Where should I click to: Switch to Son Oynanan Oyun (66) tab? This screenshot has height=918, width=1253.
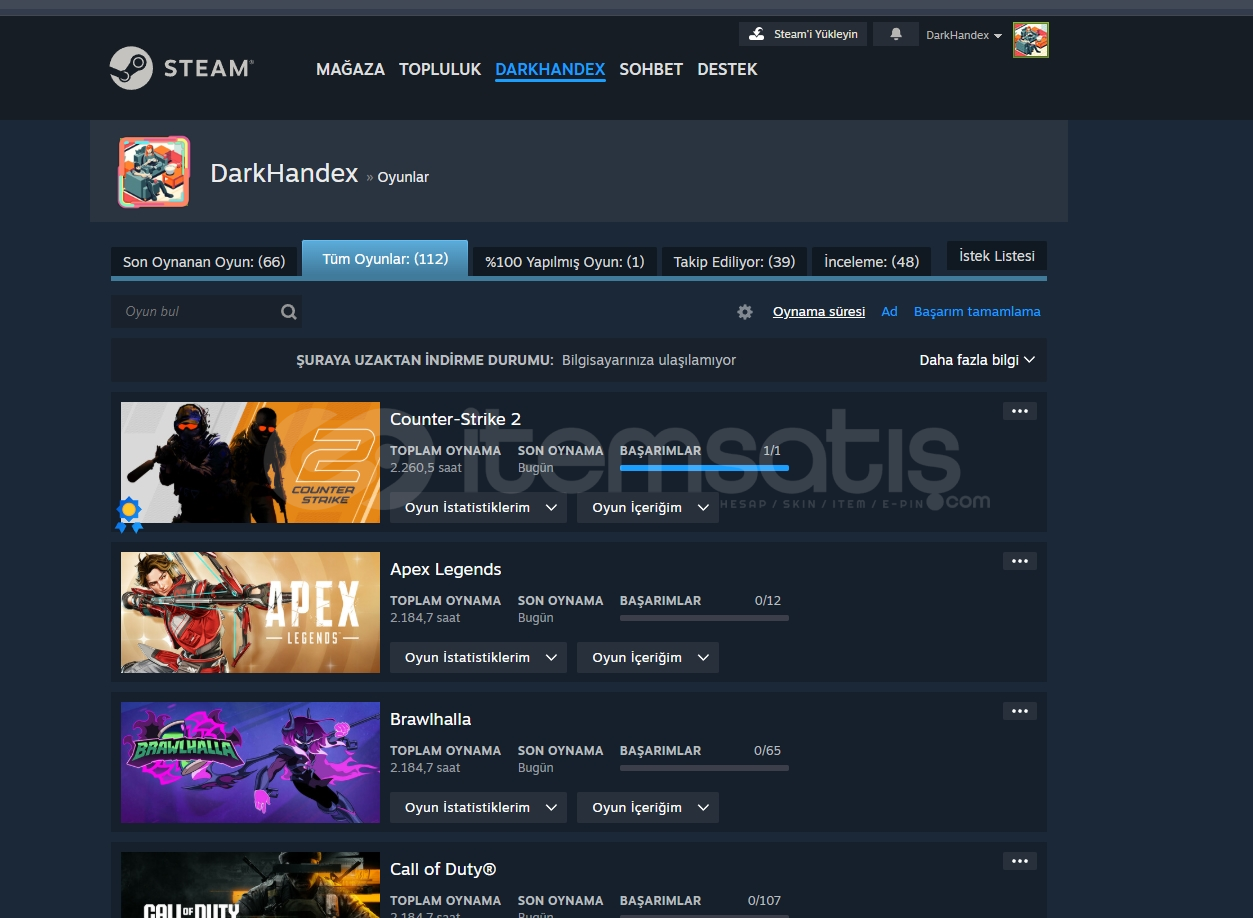pyautogui.click(x=204, y=262)
